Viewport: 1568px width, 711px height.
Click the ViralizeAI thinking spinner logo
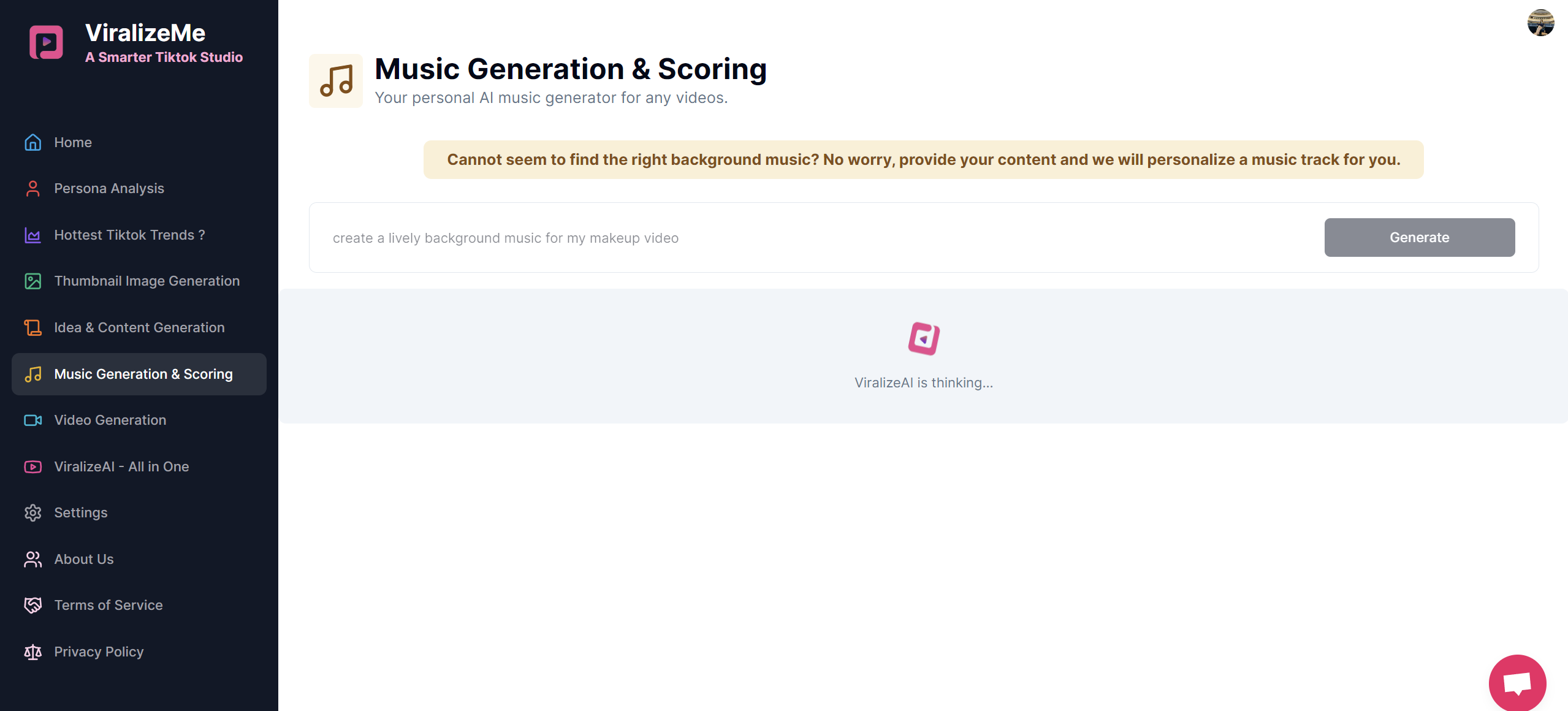[x=924, y=338]
